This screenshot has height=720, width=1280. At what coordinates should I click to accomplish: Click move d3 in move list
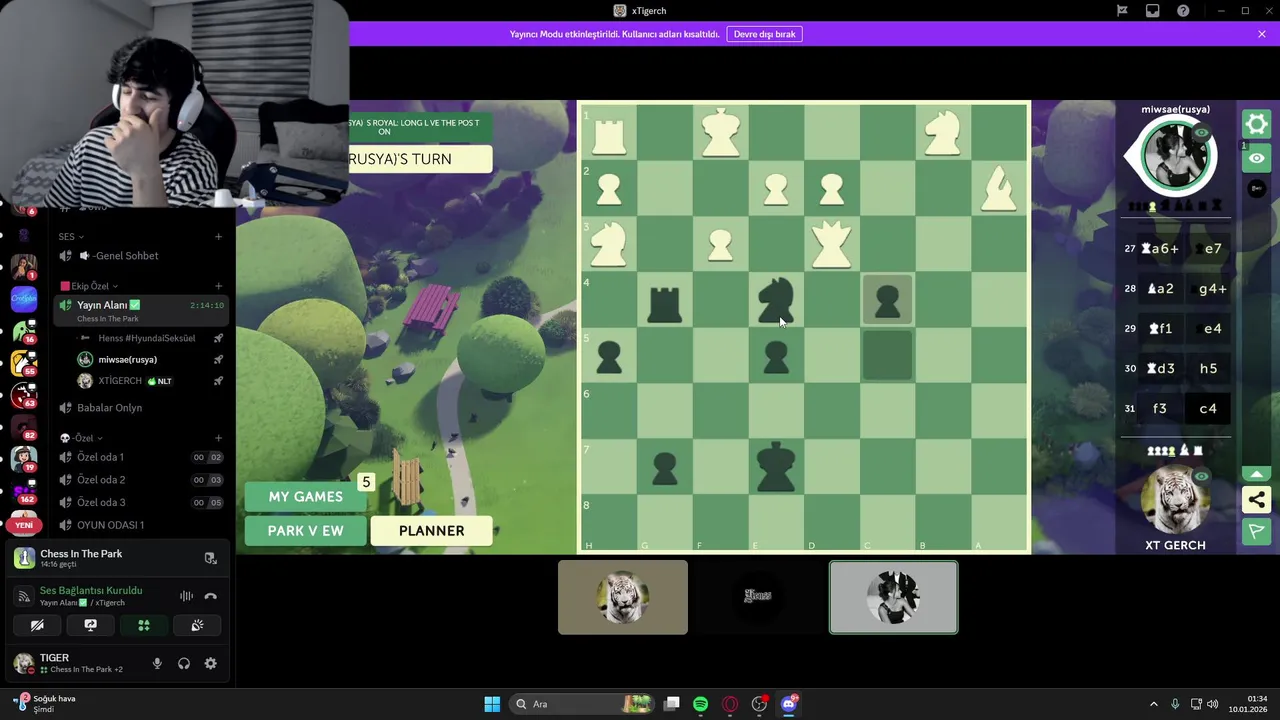click(x=1160, y=368)
